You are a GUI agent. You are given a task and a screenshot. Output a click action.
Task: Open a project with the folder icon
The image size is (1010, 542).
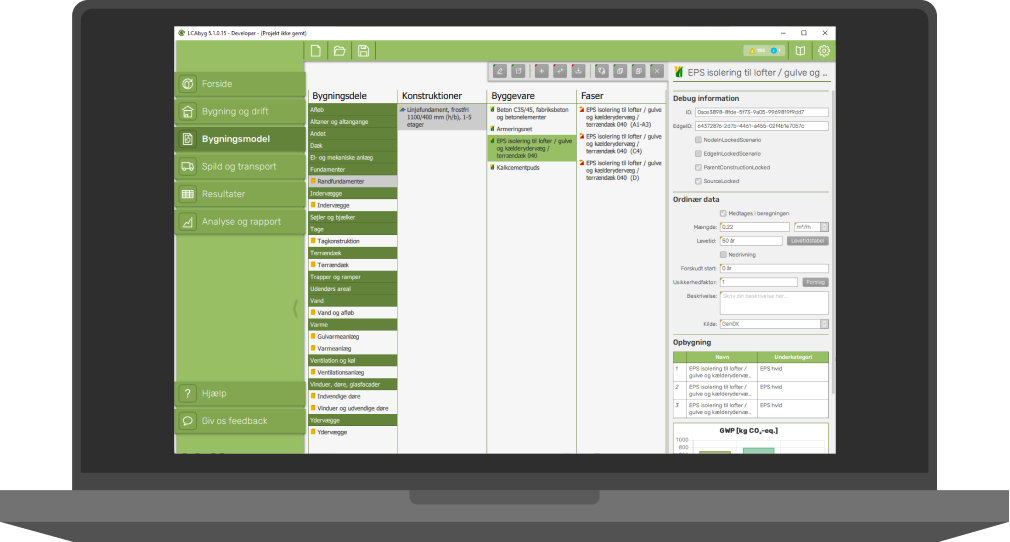(339, 51)
